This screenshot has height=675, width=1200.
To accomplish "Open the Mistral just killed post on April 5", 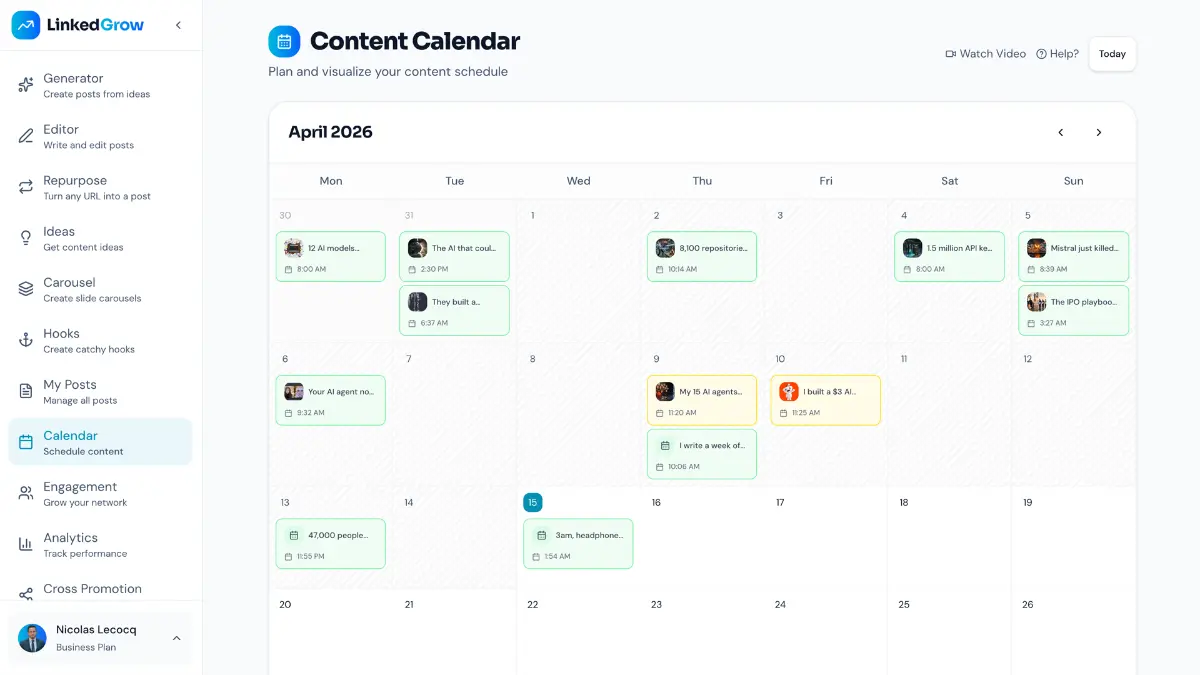I will [x=1073, y=256].
